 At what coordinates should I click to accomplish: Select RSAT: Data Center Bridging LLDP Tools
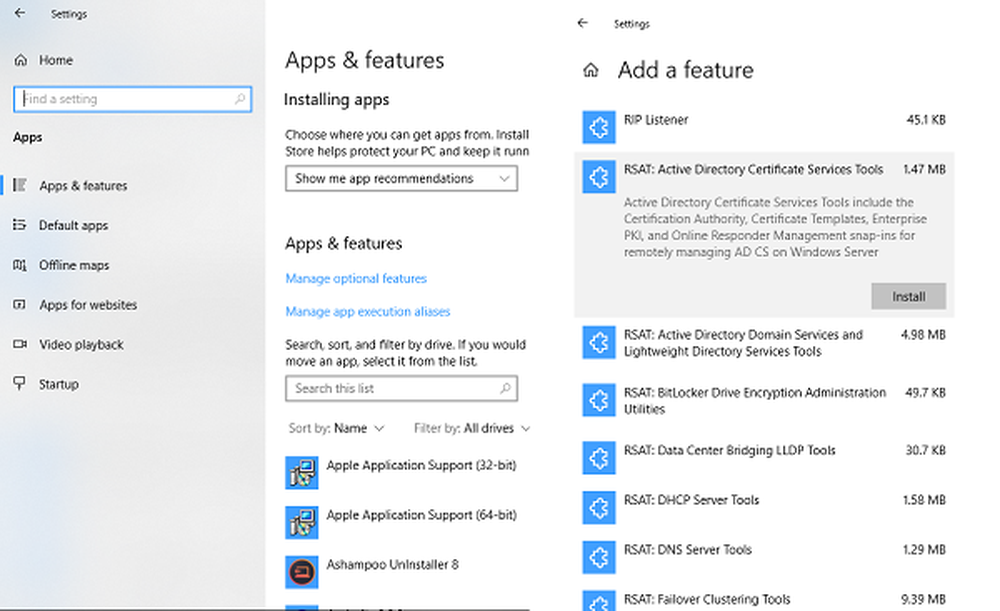click(x=729, y=450)
